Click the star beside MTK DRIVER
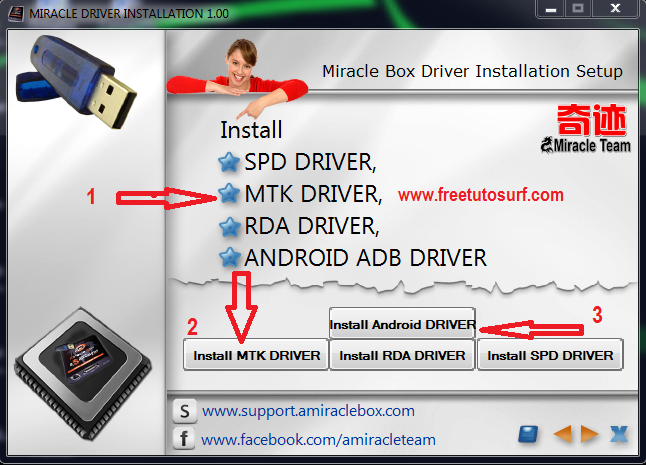The height and width of the screenshot is (465, 646). [229, 193]
